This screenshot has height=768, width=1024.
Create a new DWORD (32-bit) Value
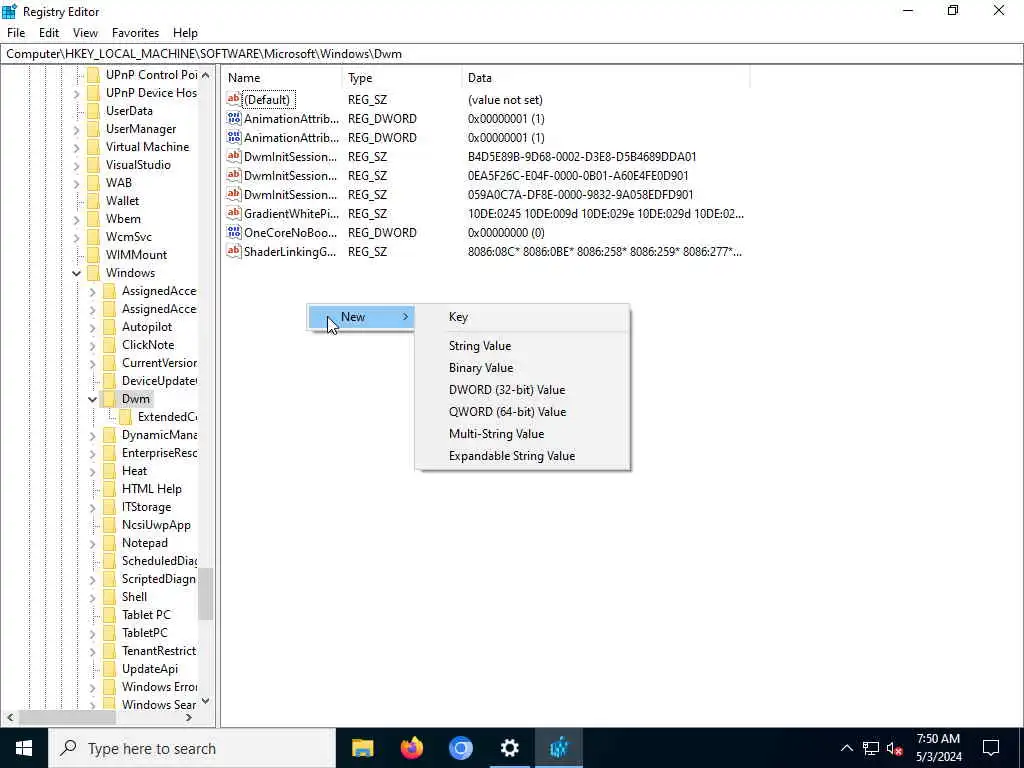click(522, 390)
